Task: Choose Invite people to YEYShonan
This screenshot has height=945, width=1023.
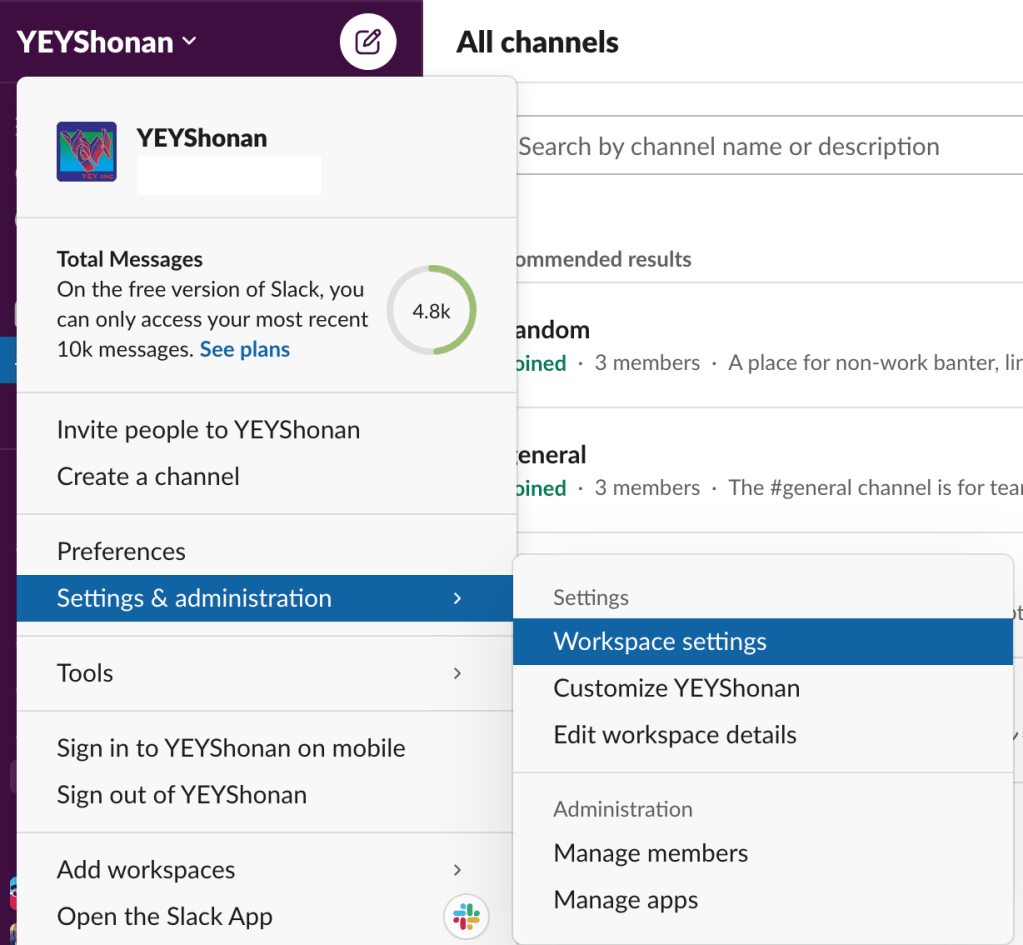Action: click(x=208, y=430)
